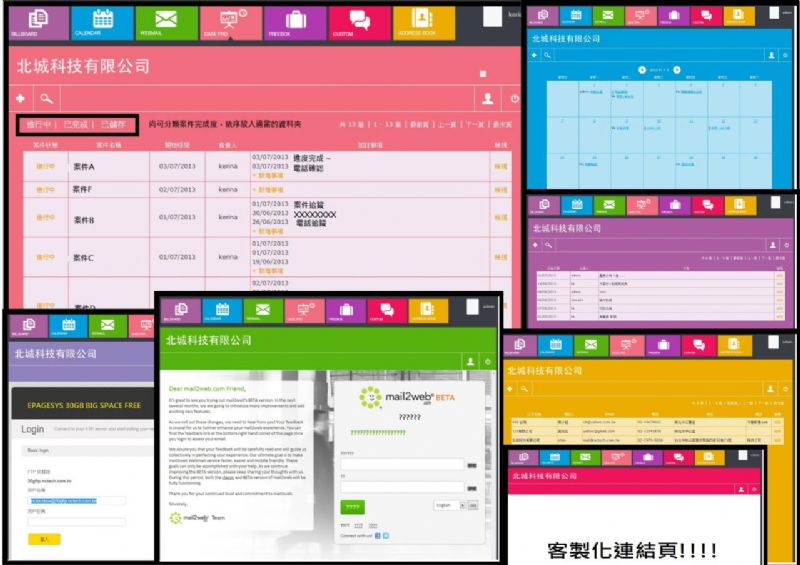
Task: Click add-item link under 案件F row
Action: (268, 190)
